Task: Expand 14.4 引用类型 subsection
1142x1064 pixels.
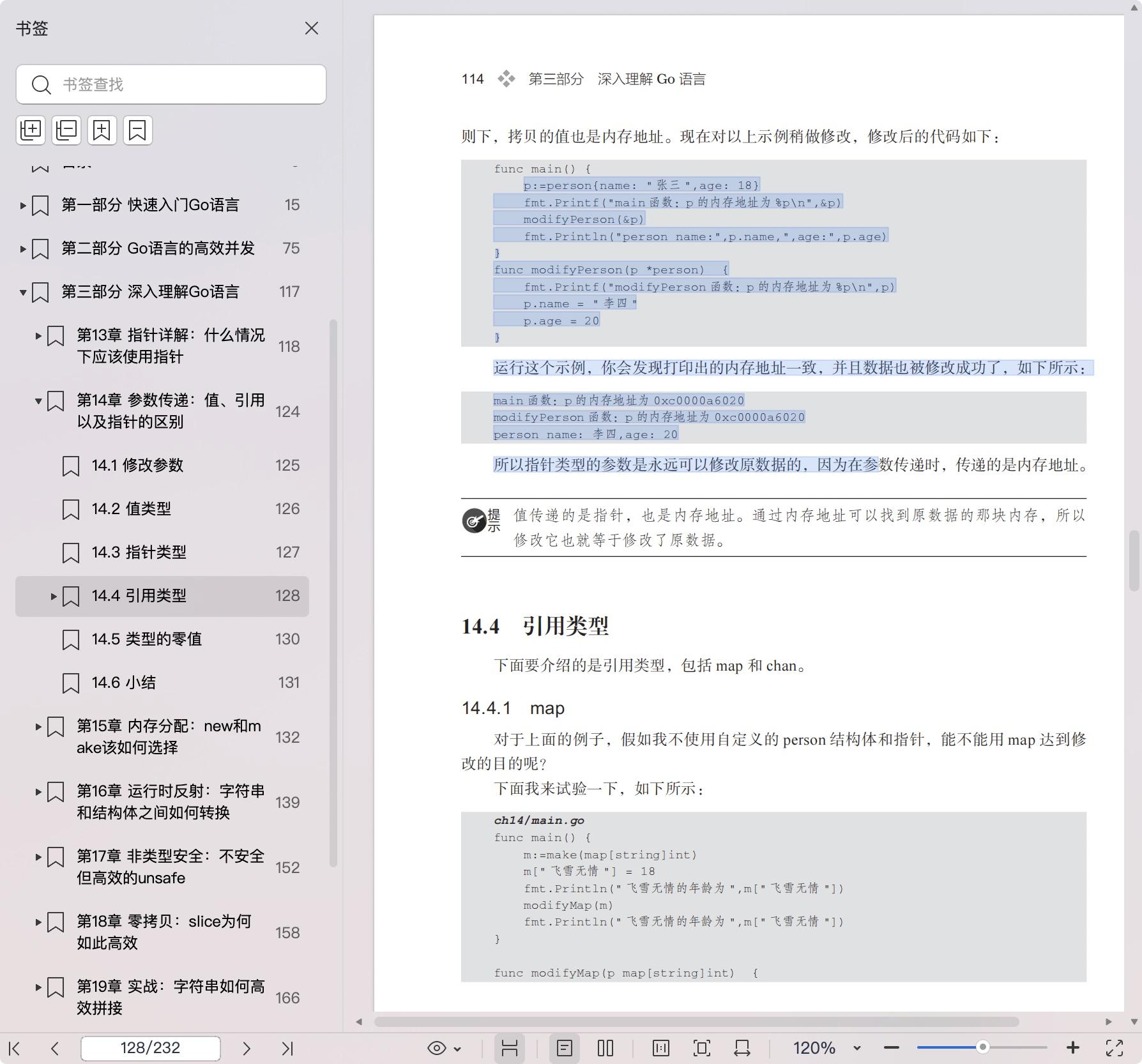Action: [54, 597]
